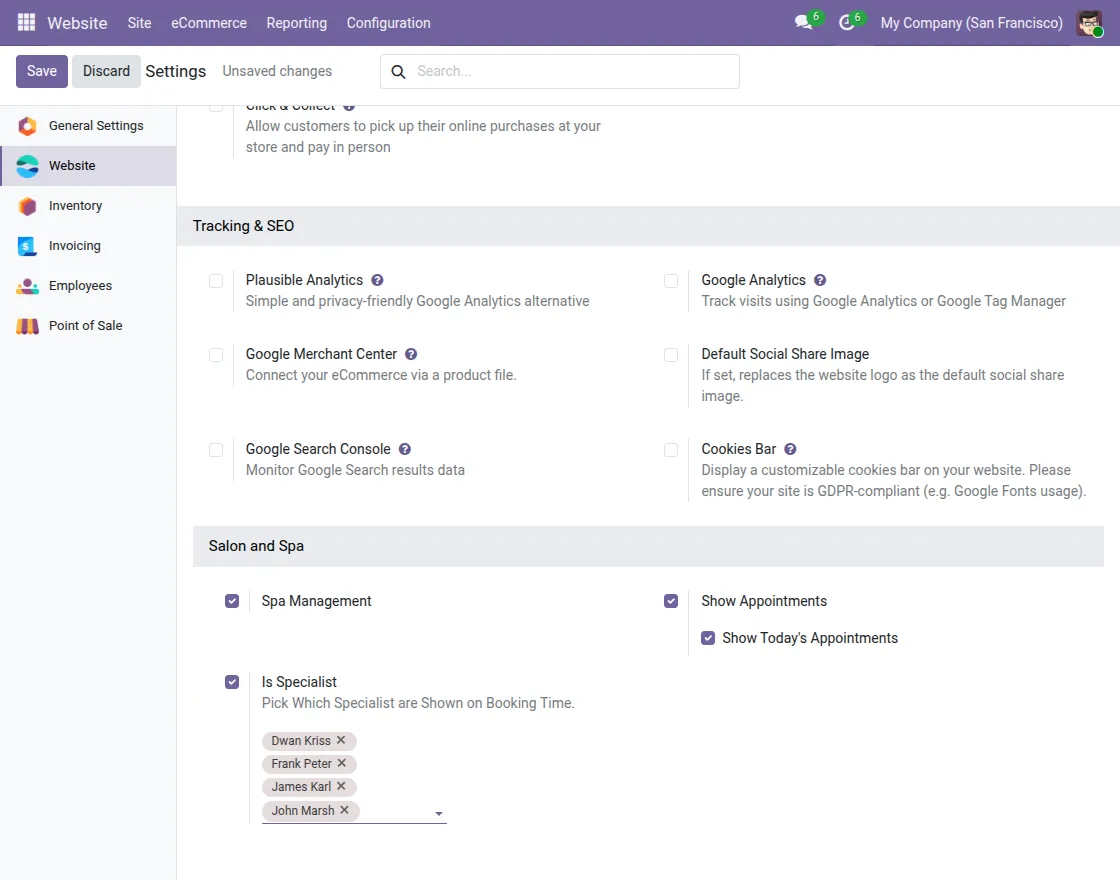Open the Reporting menu

click(x=296, y=23)
